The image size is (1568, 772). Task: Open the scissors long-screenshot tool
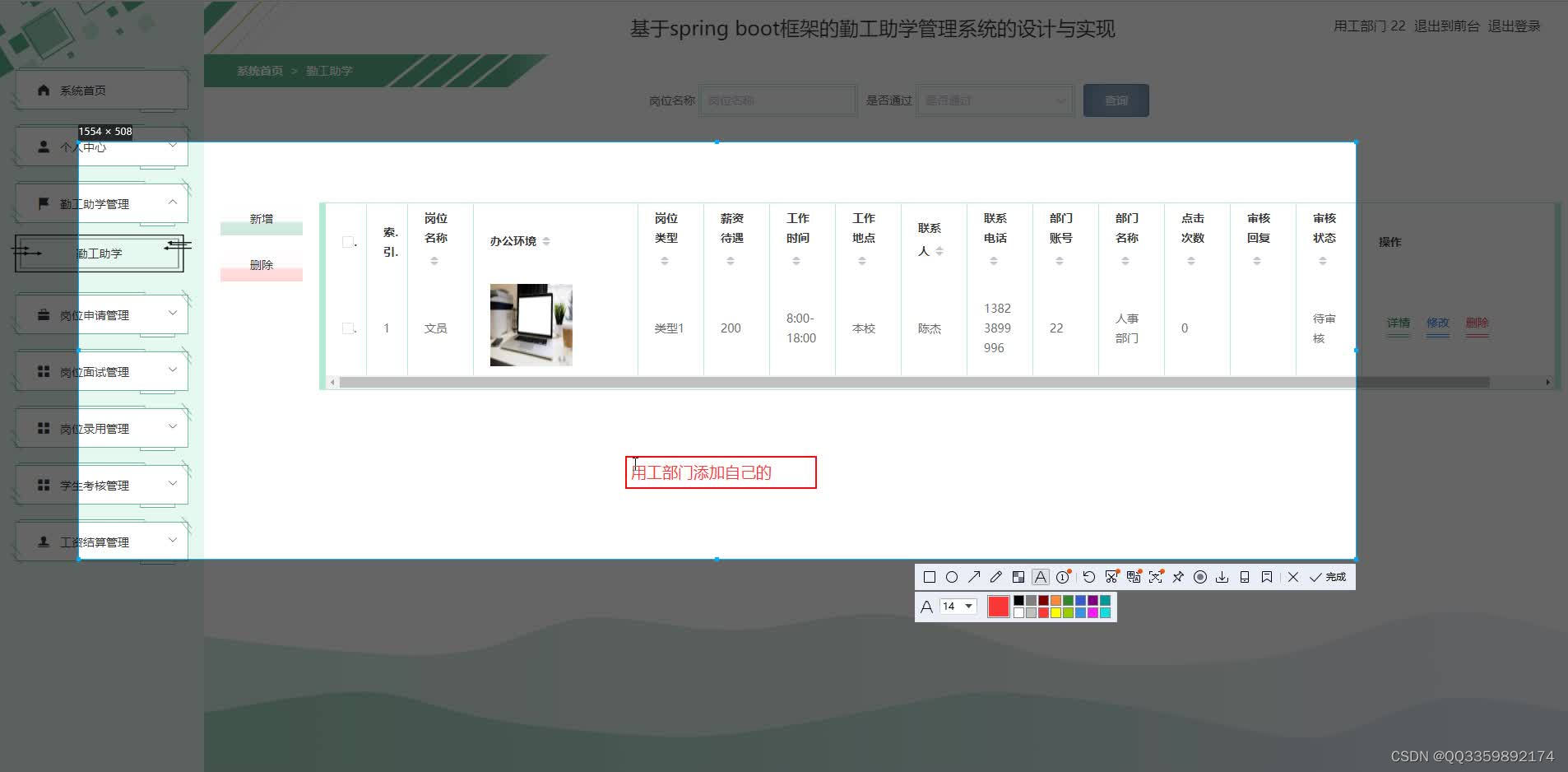coord(1111,577)
